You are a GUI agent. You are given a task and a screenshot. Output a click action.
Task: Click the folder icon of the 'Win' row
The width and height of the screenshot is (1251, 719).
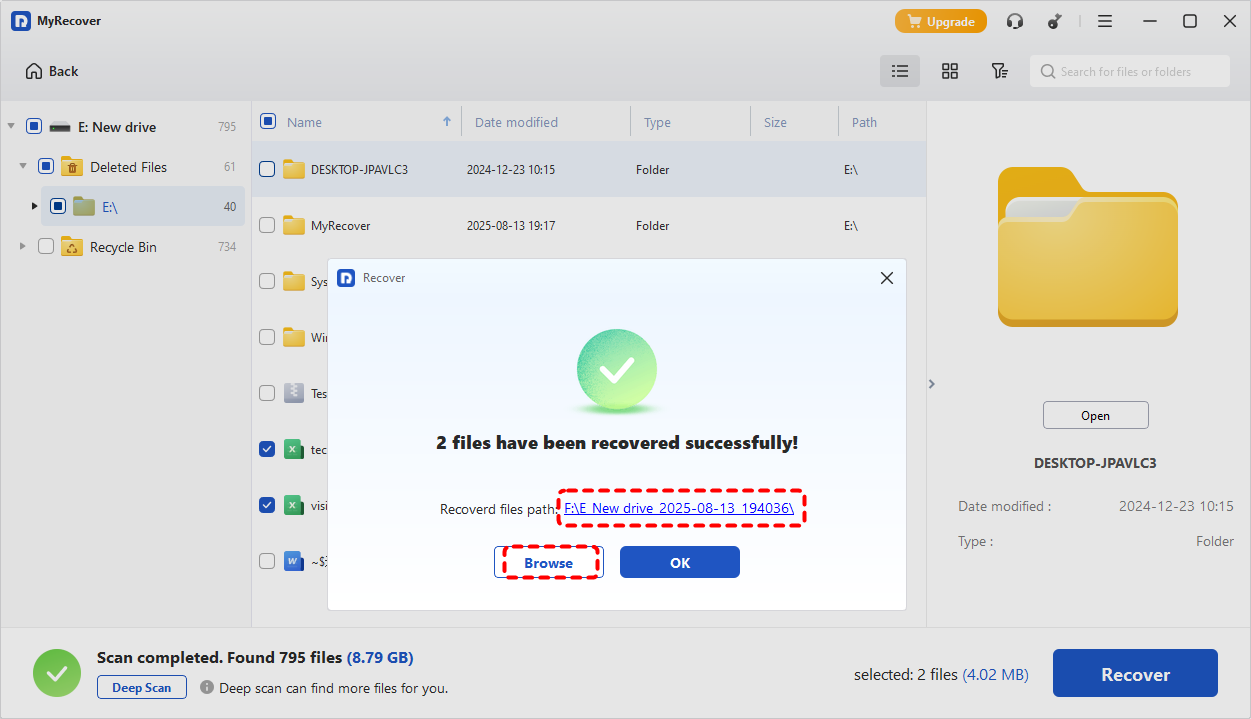[x=293, y=337]
